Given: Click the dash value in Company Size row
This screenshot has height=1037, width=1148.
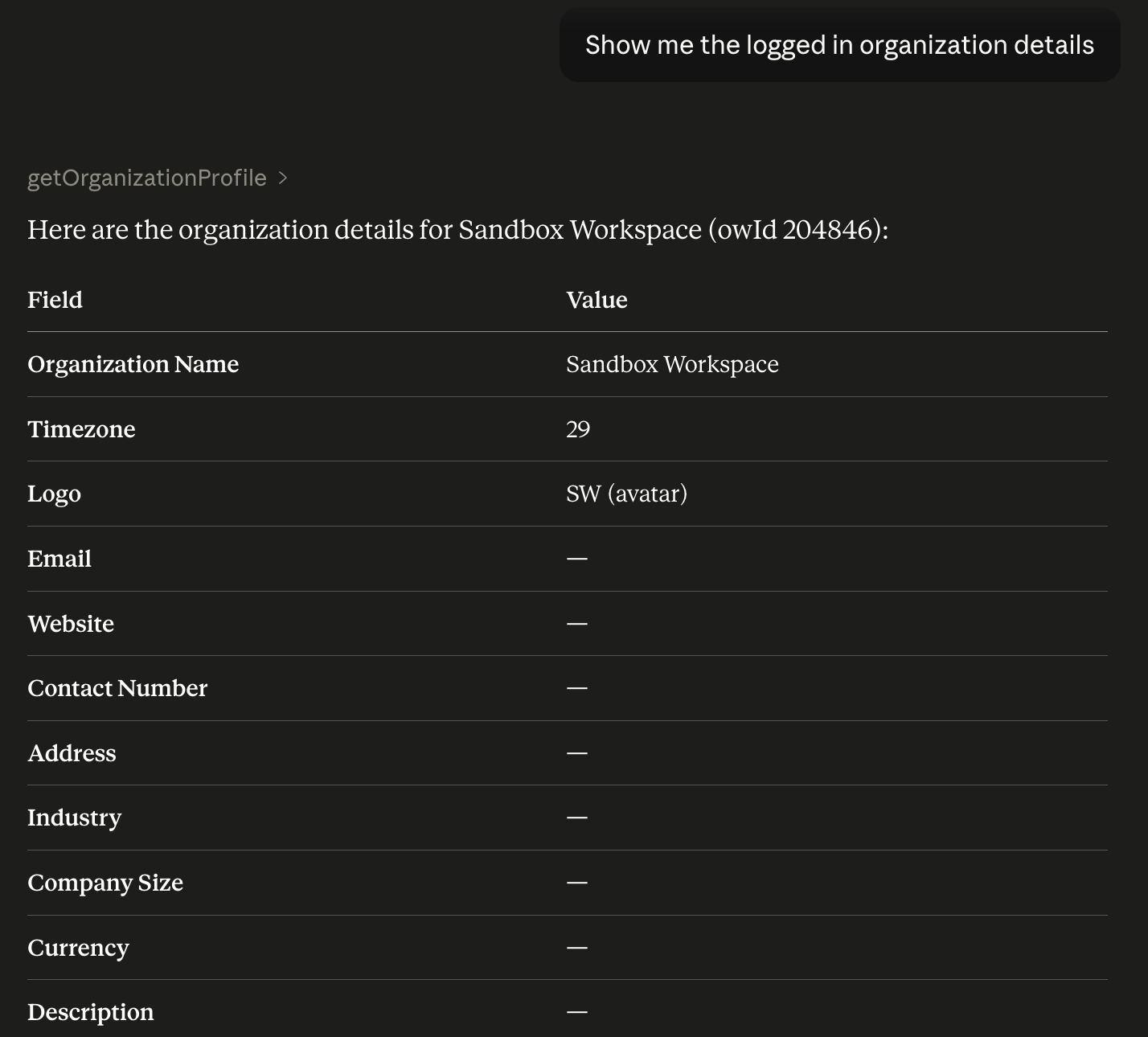Looking at the screenshot, I should (x=577, y=883).
